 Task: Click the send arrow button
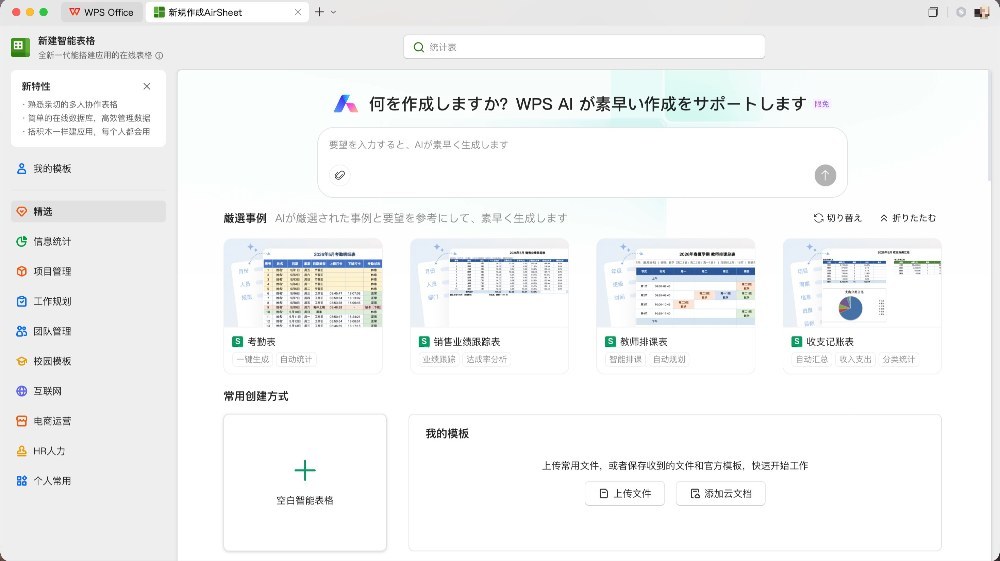tap(825, 175)
